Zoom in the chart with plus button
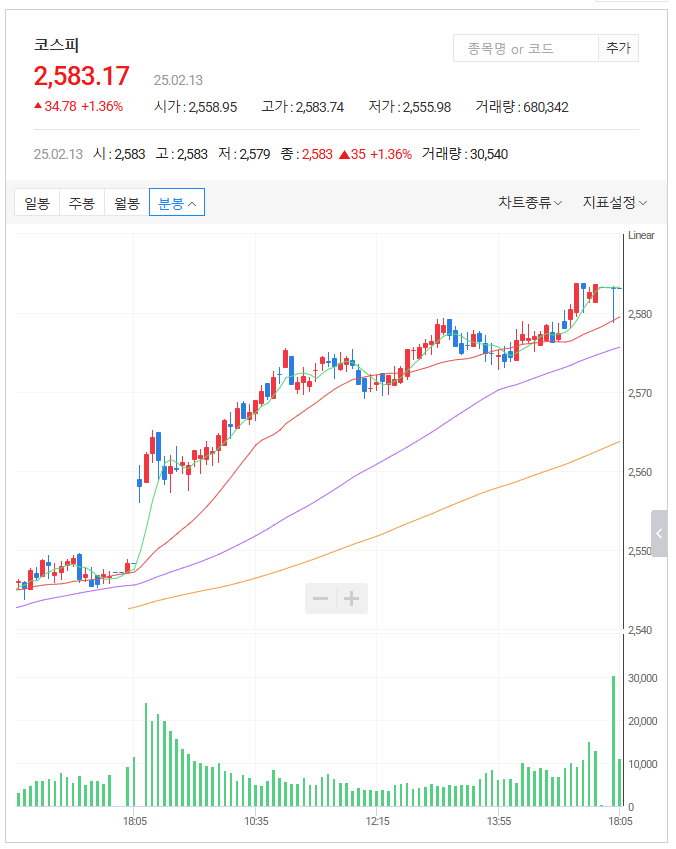This screenshot has height=849, width=676. [x=351, y=599]
